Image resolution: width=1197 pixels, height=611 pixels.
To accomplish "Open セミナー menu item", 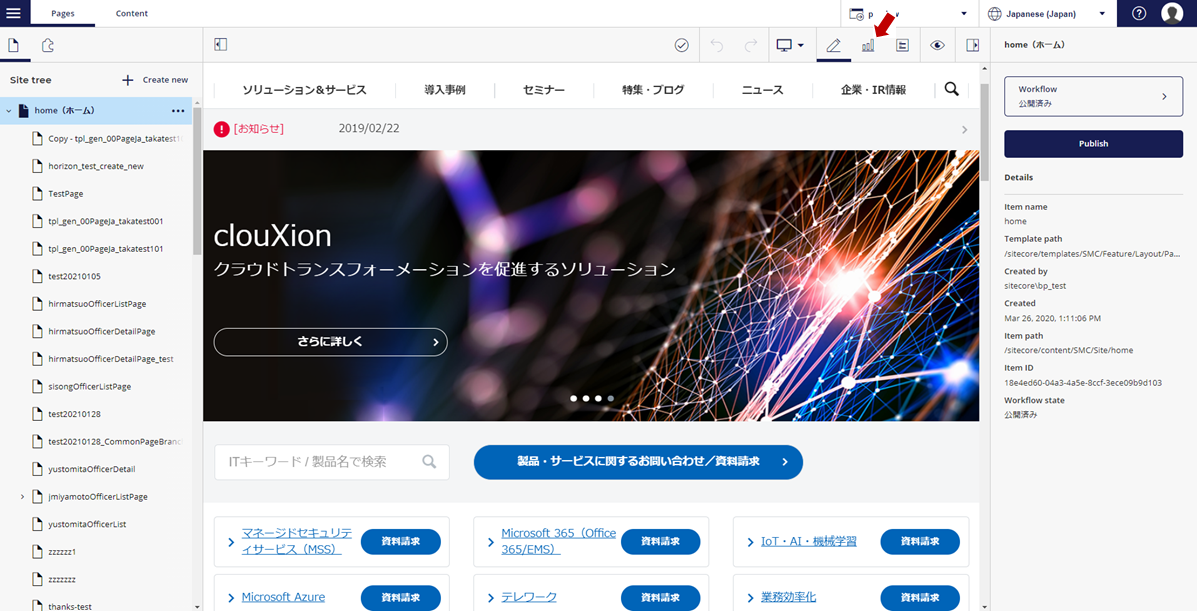I will tap(544, 90).
